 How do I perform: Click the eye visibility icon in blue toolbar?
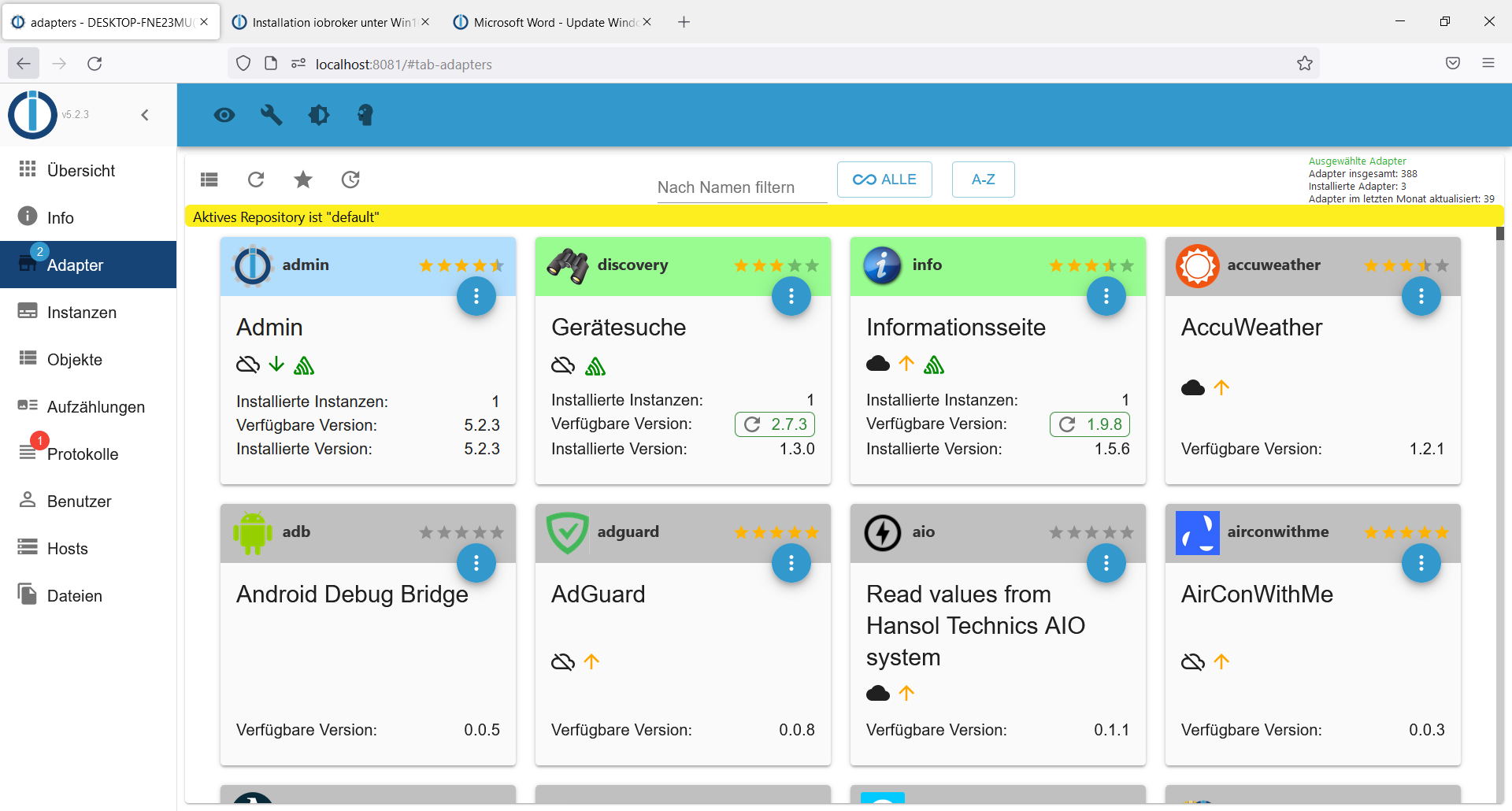[224, 116]
